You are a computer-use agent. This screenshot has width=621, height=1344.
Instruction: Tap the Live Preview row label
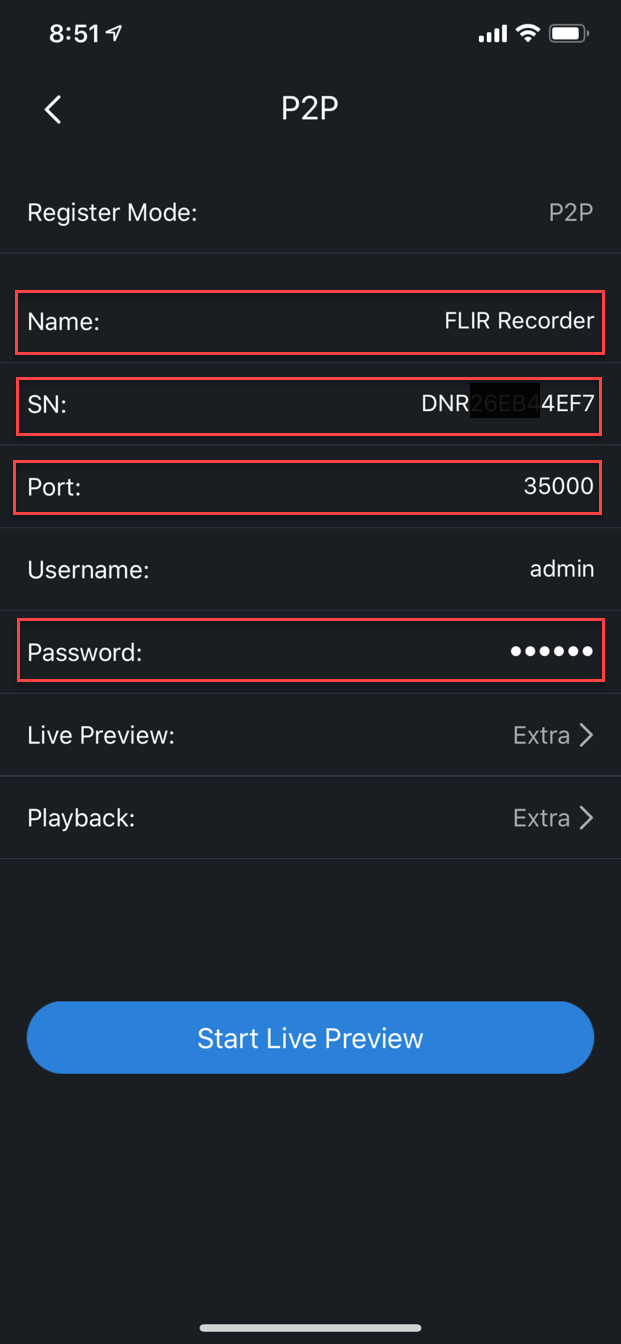point(101,736)
